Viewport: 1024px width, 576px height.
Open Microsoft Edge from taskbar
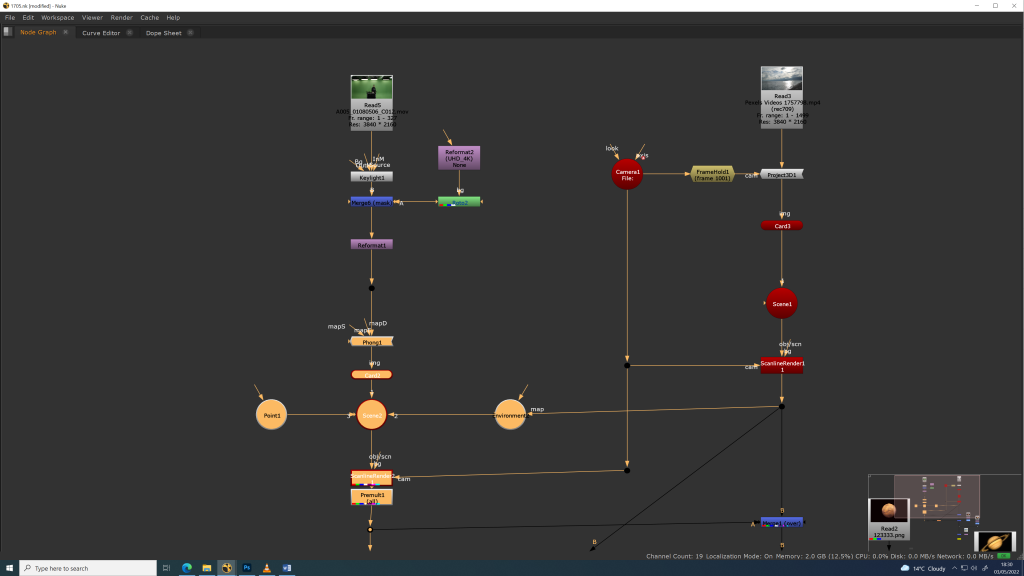pos(187,568)
